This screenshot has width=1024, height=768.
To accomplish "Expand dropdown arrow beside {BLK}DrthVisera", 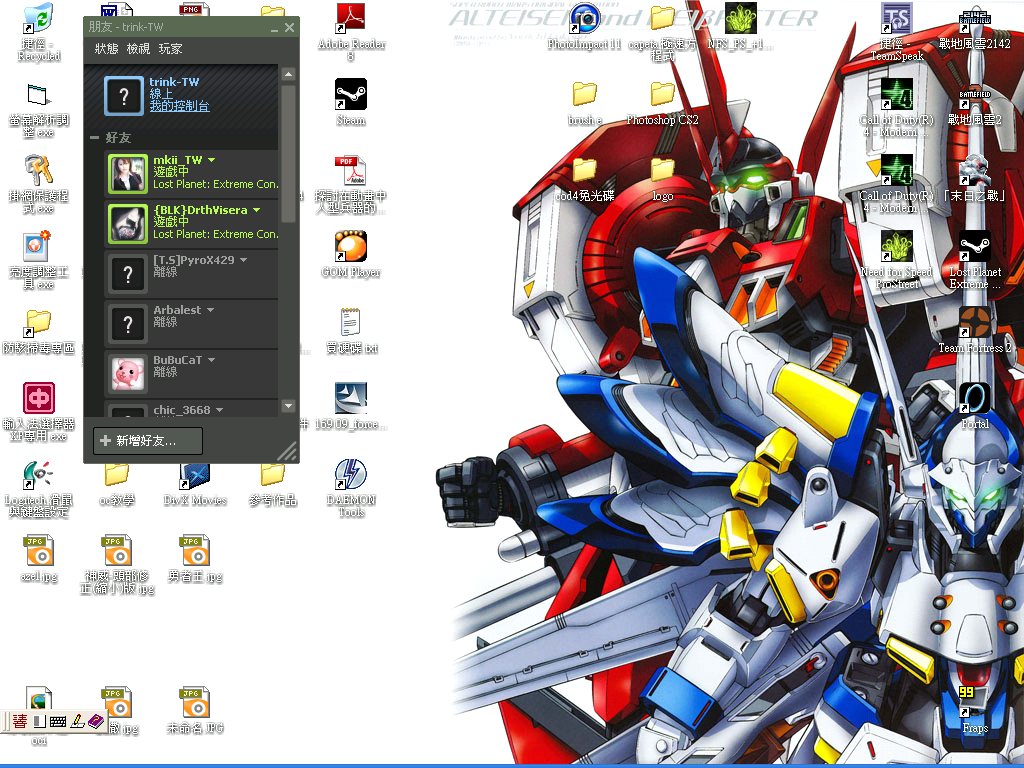I will pyautogui.click(x=257, y=210).
